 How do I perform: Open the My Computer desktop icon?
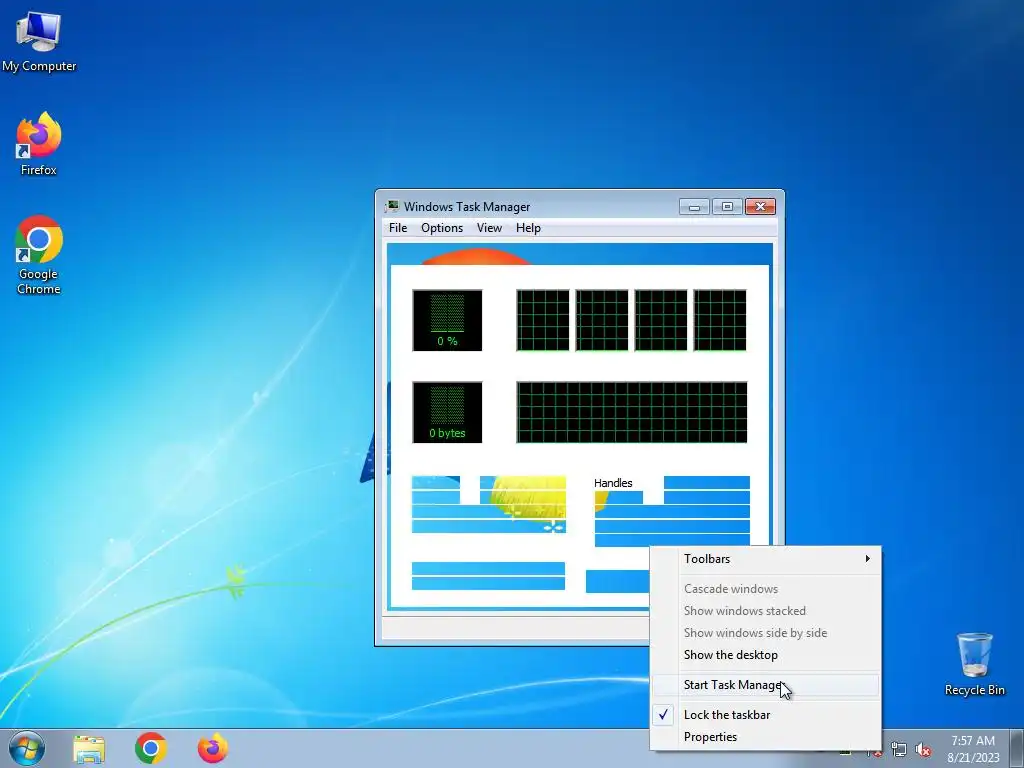pyautogui.click(x=39, y=40)
